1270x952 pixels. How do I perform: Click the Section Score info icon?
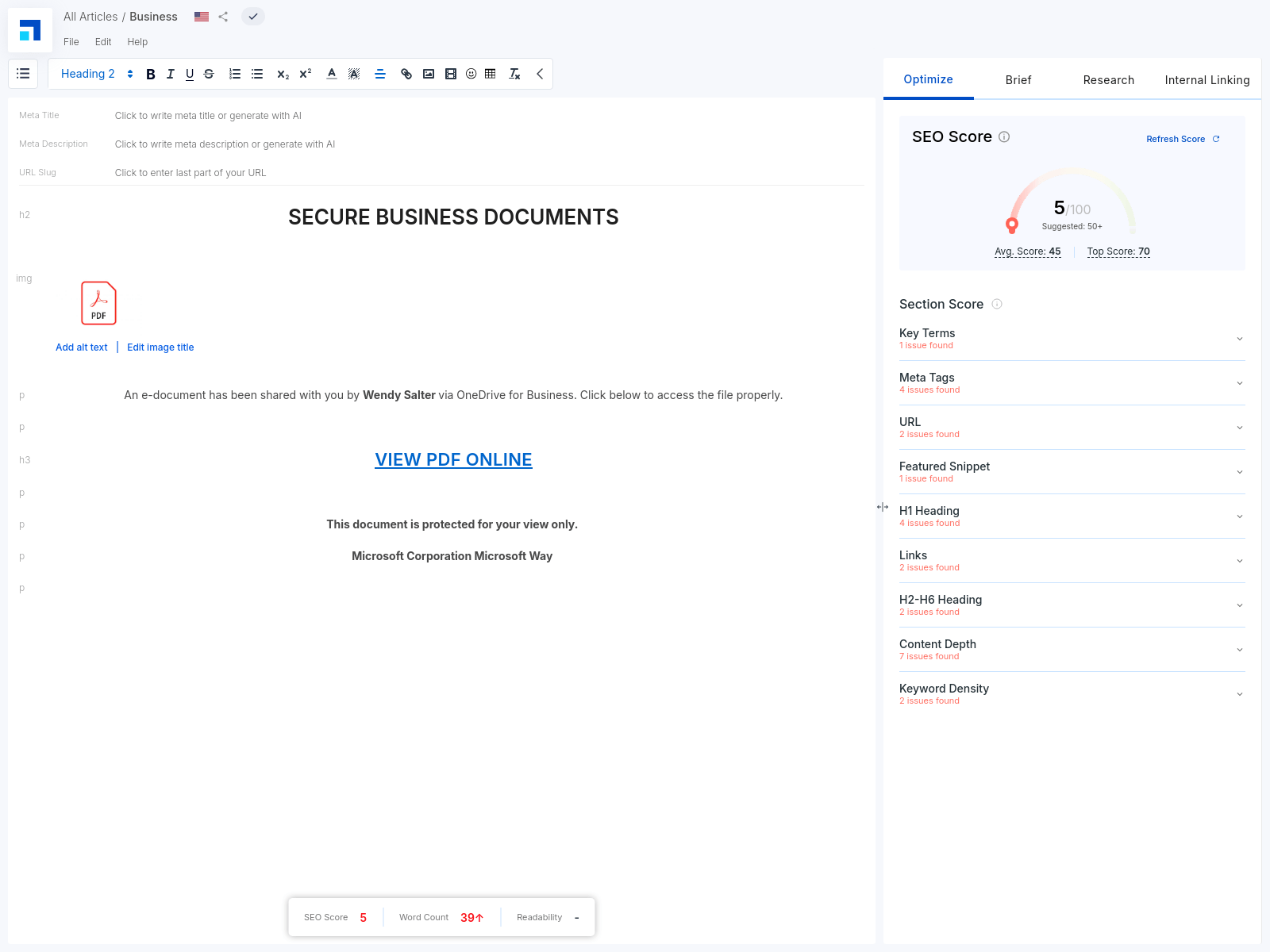pos(997,304)
